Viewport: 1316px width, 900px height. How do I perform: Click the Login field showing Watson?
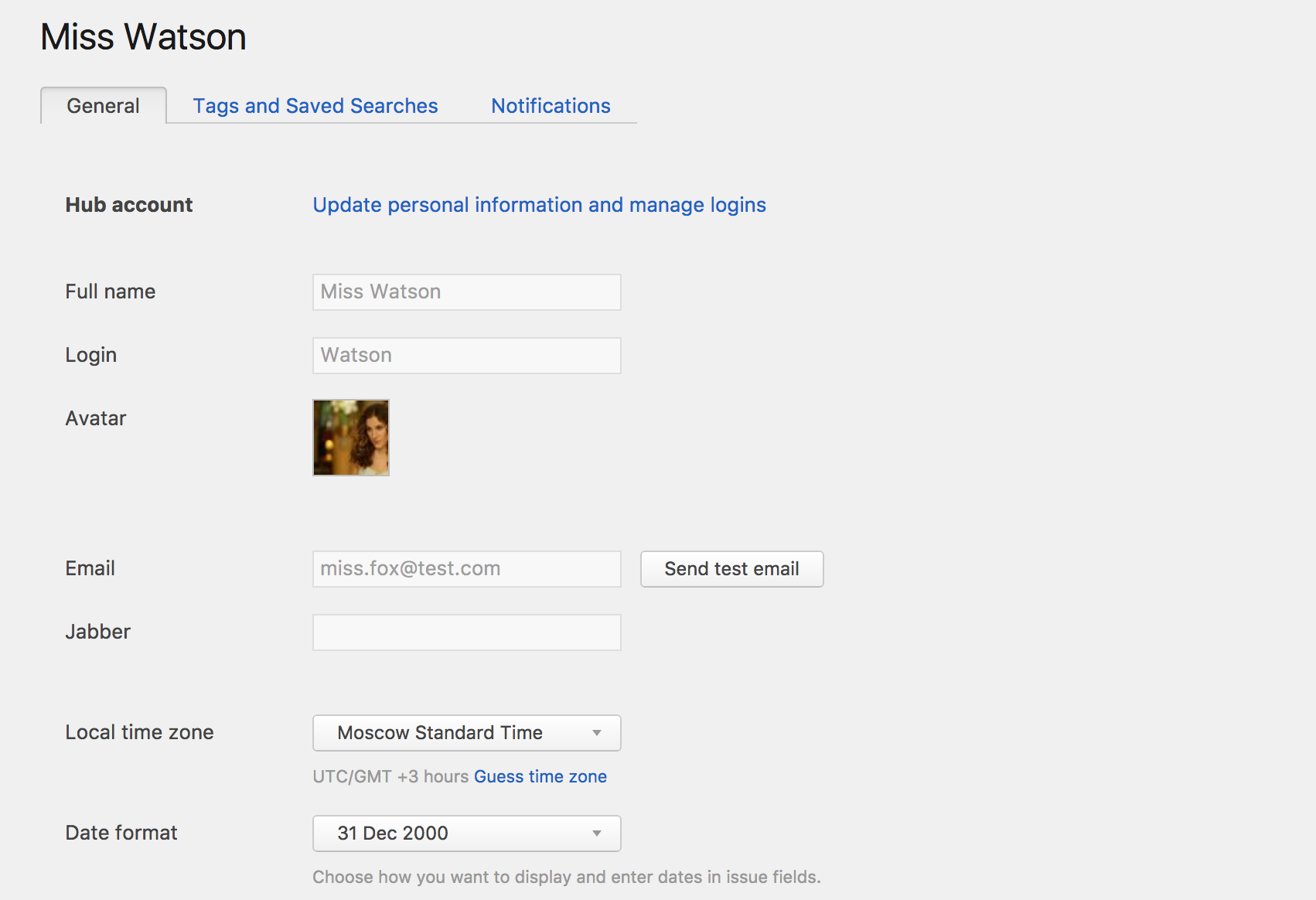tap(467, 356)
